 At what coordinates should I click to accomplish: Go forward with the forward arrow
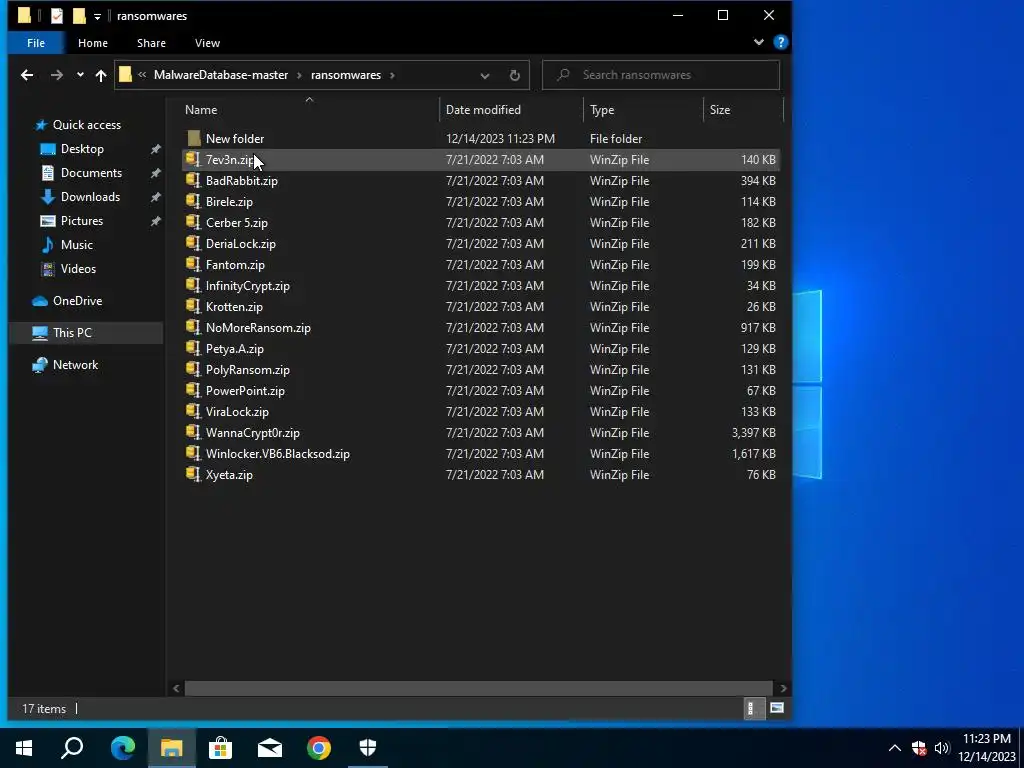57,75
